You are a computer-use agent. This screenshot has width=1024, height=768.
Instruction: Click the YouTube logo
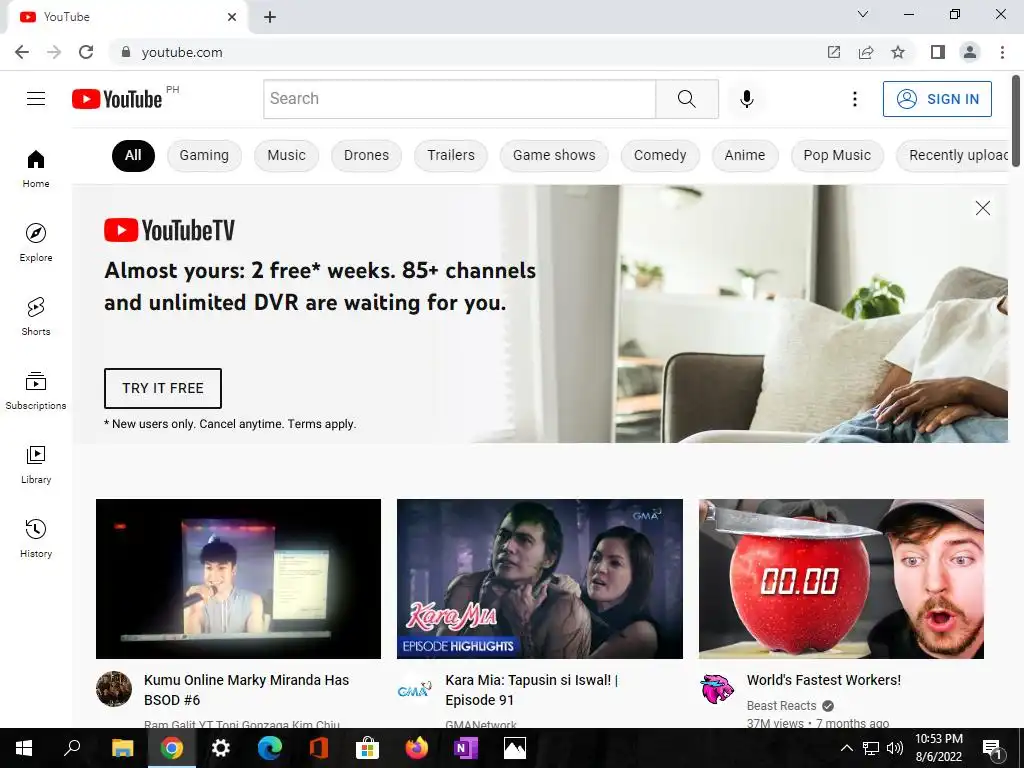tap(117, 99)
